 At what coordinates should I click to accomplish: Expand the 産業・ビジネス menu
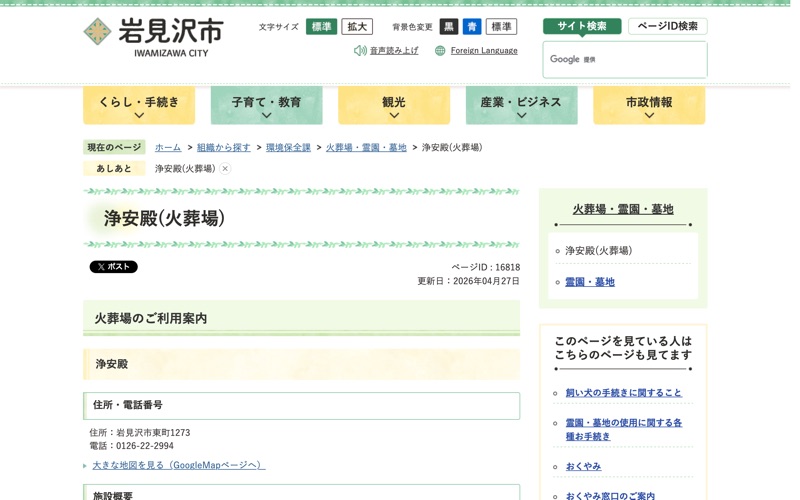pos(521,105)
